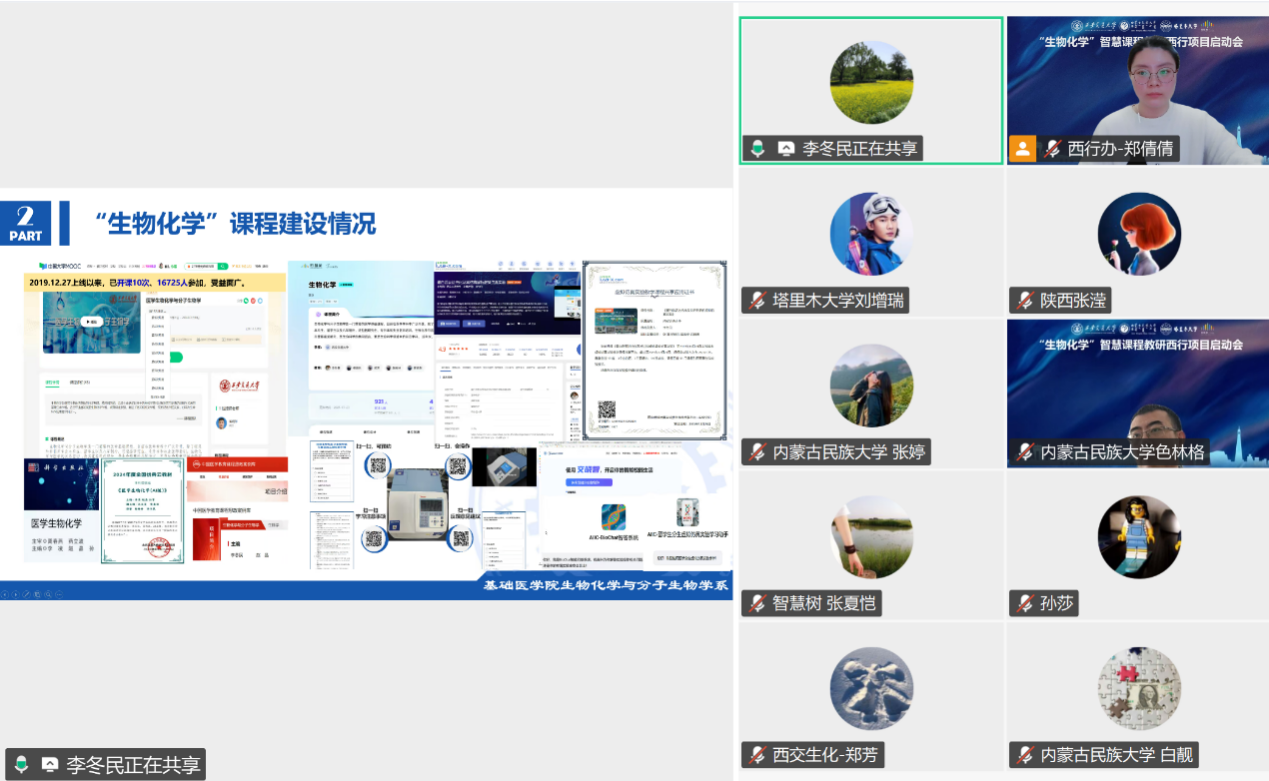The image size is (1269, 781).
Task: Click the muted mic icon of 西交生化-郑芳
Action: coord(757,755)
